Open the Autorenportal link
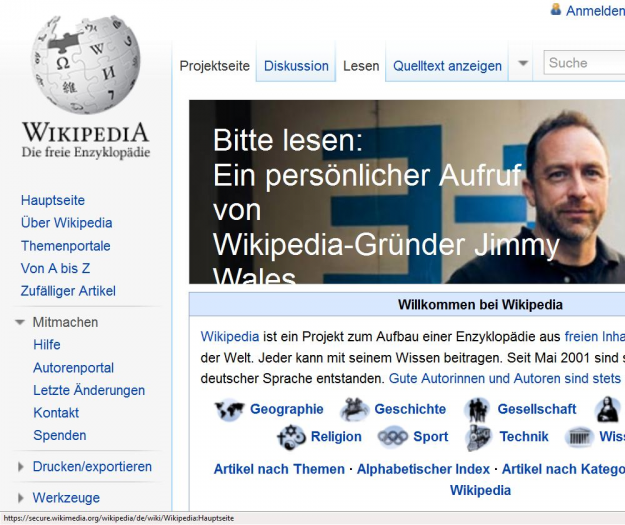The height and width of the screenshot is (525, 625). pyautogui.click(x=73, y=368)
